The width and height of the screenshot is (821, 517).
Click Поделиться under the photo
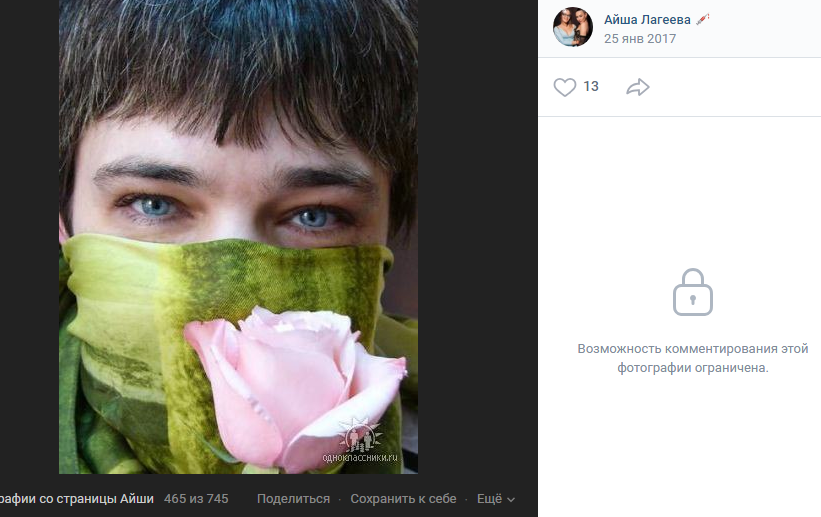(x=293, y=499)
